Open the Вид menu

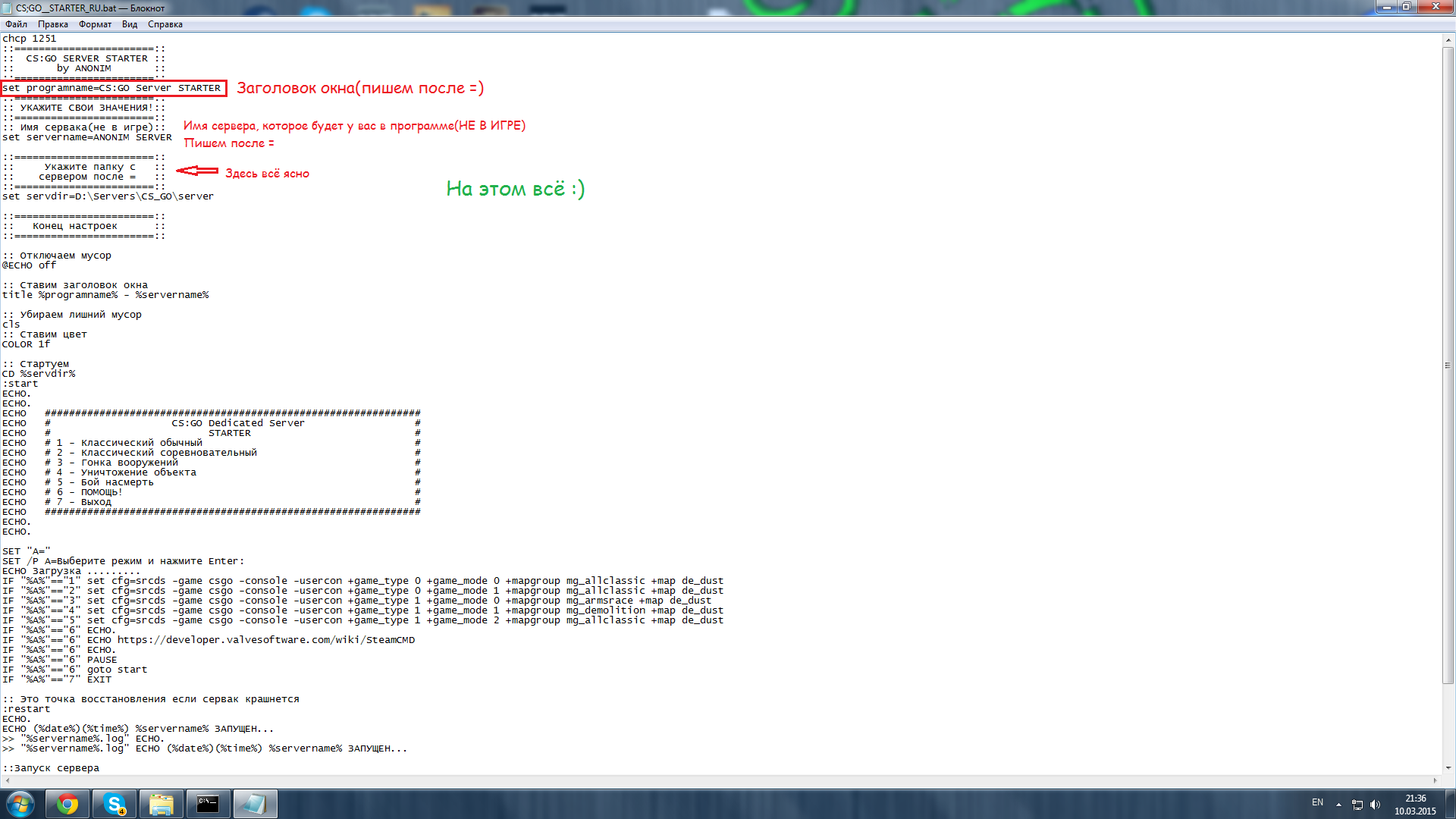tap(130, 24)
